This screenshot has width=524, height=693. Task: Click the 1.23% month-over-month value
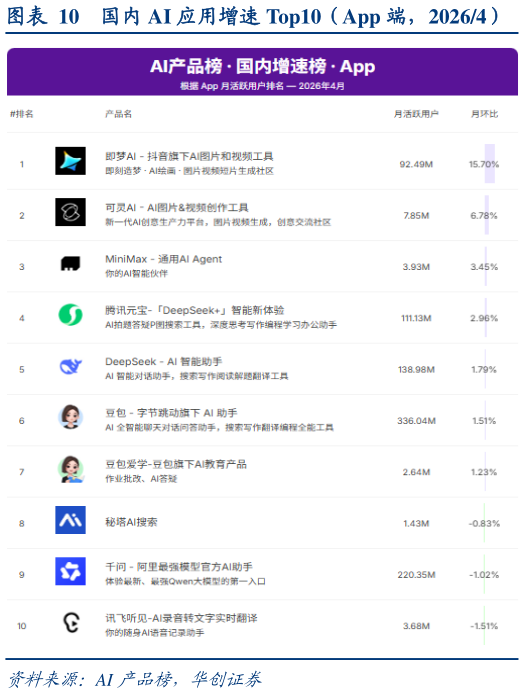(x=484, y=472)
